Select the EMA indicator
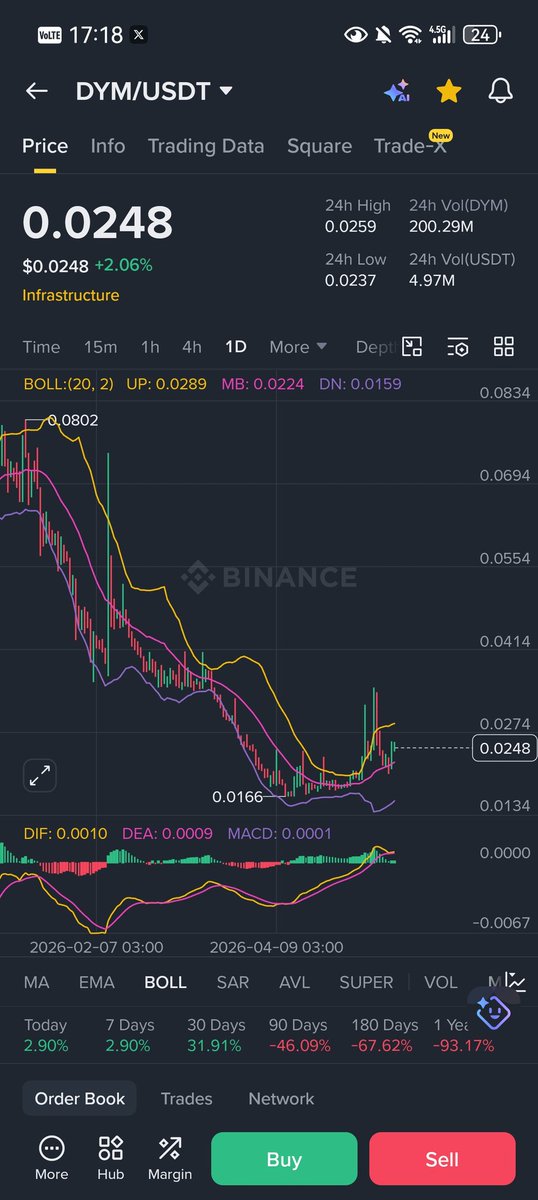This screenshot has height=1200, width=538. tap(96, 982)
